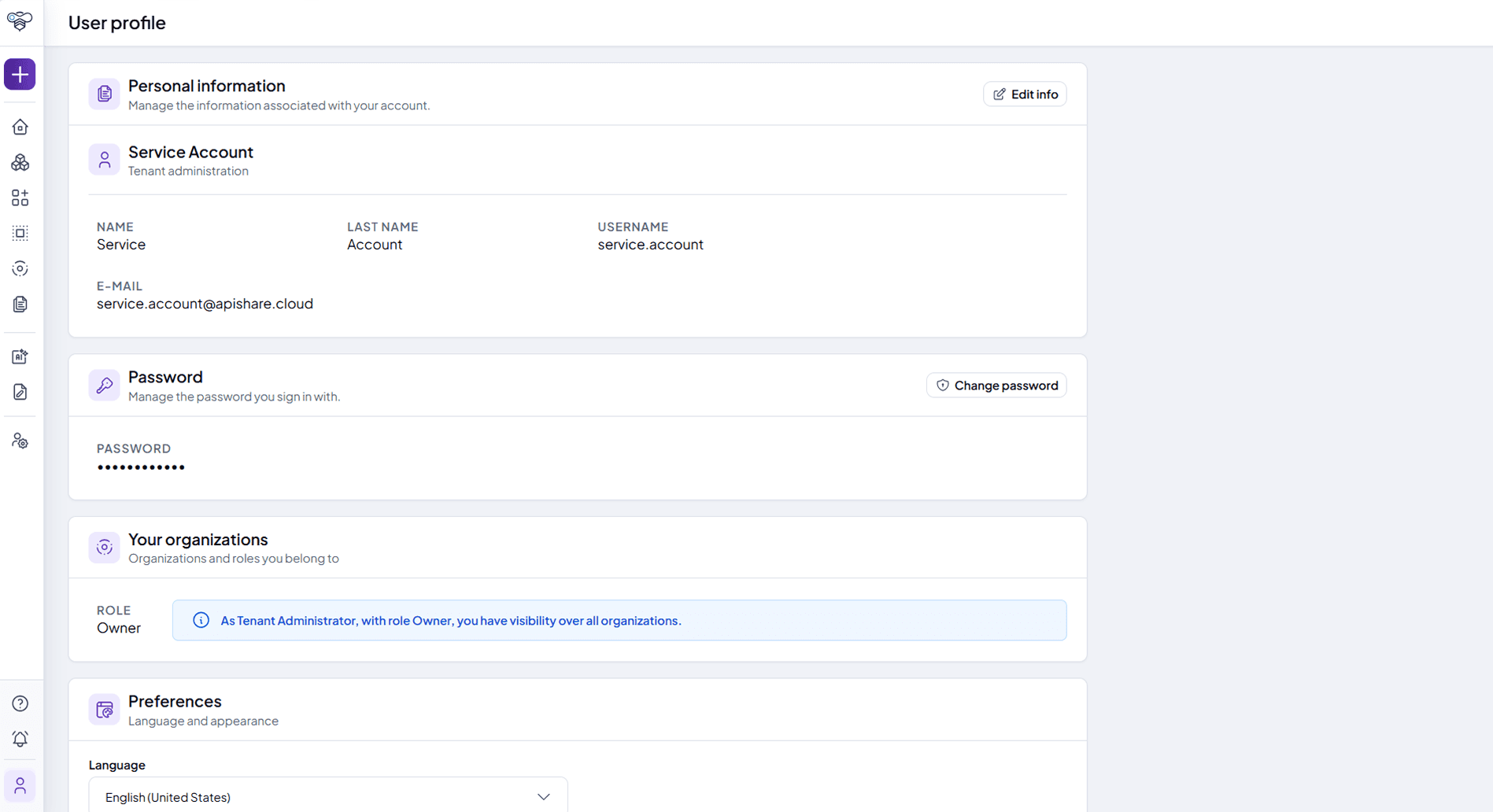Open the organizations ring icon in sidebar

(x=20, y=268)
